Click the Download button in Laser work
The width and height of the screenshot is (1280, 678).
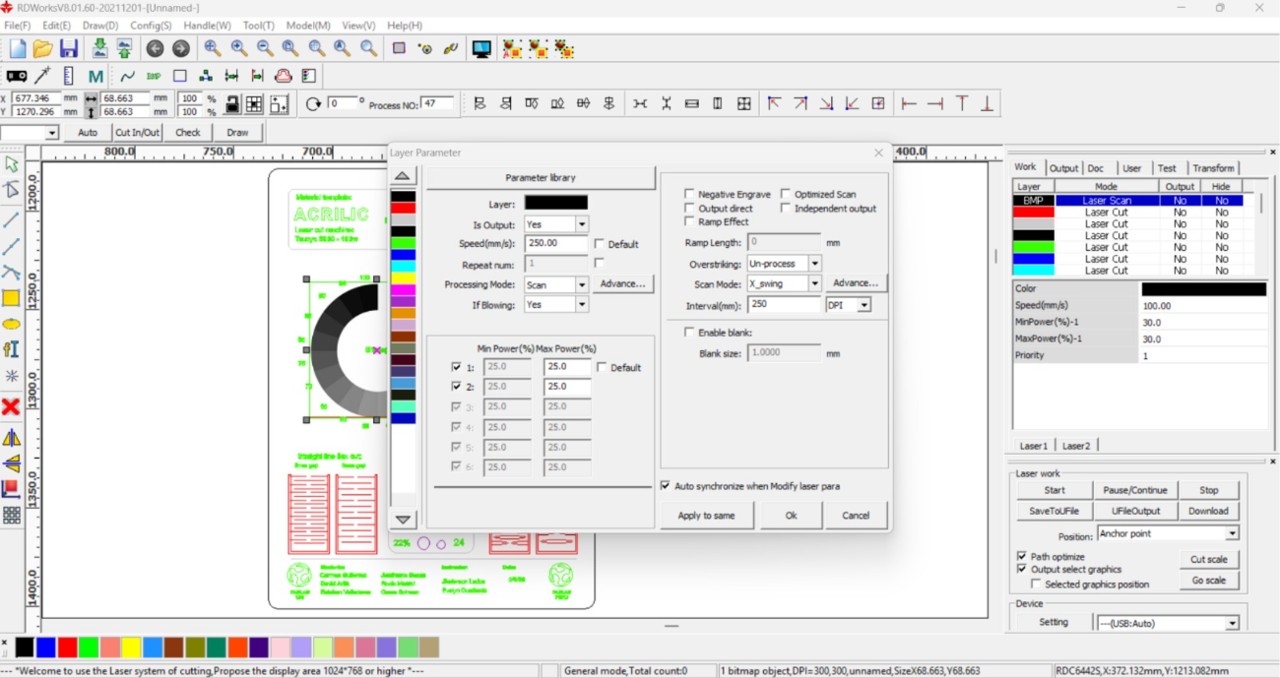1209,510
